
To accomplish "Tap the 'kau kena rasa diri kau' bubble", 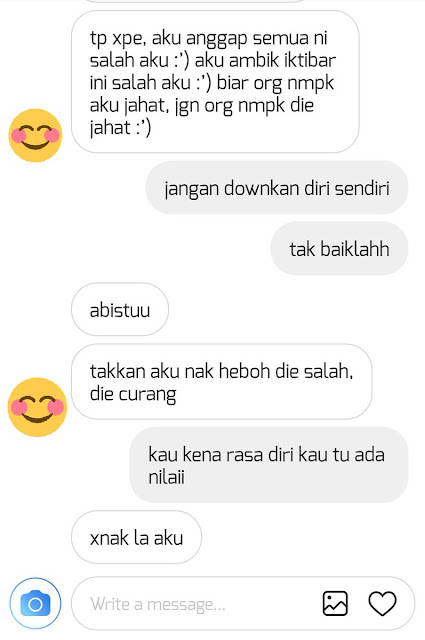I will pos(269,465).
